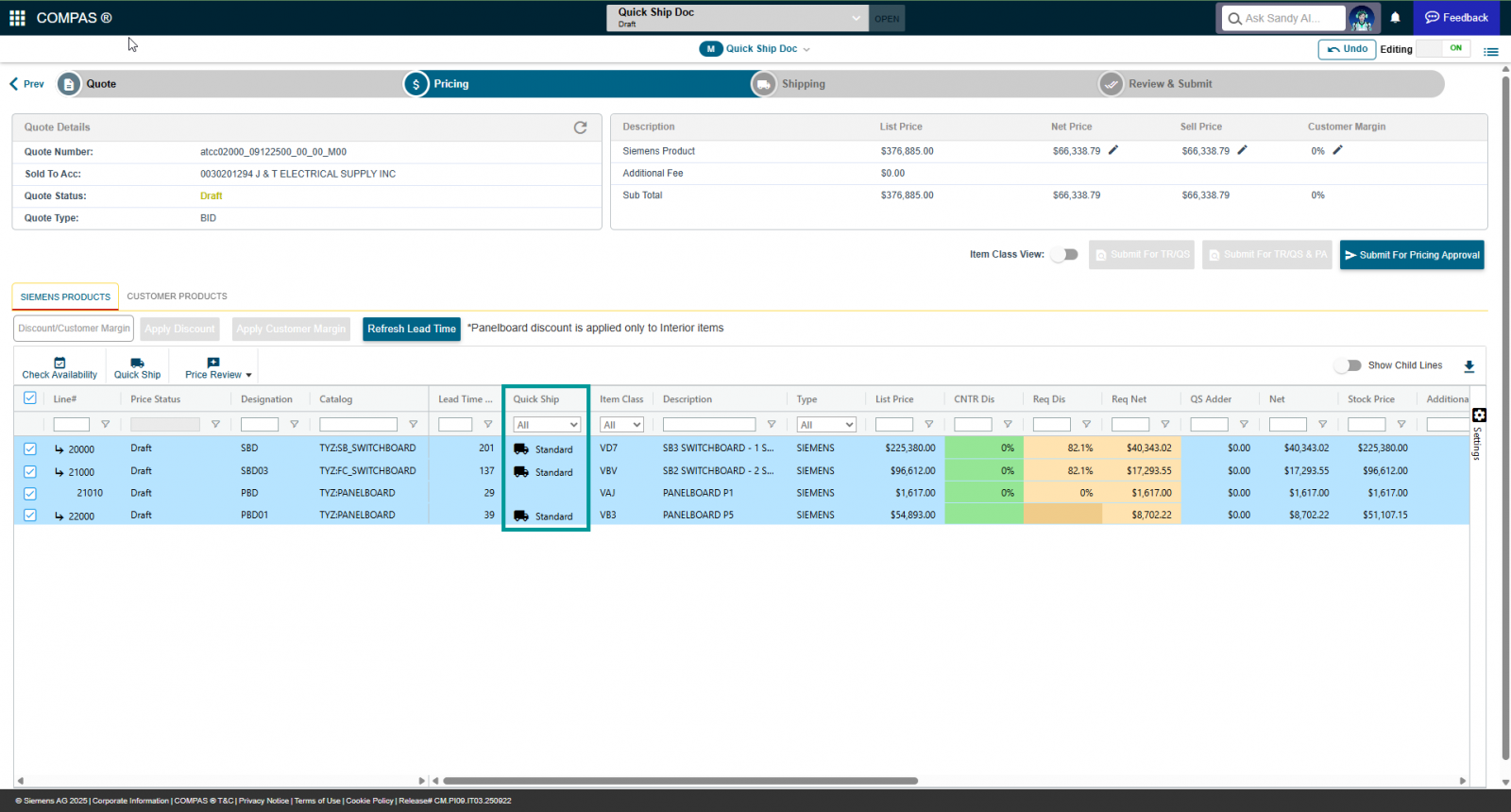
Task: Edit the Customer Margin pencil icon
Action: click(x=1337, y=150)
